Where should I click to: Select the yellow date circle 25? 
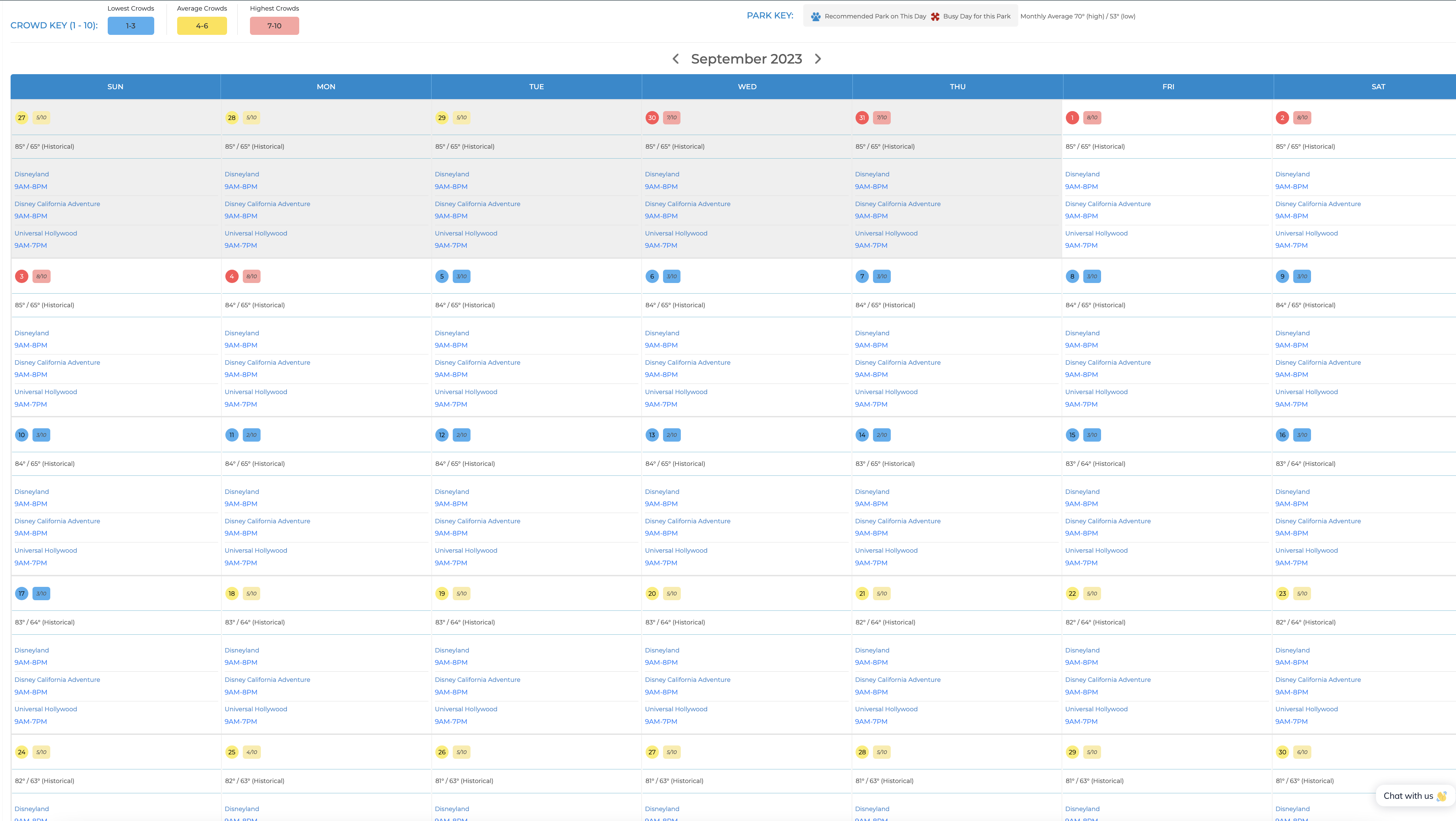[232, 752]
